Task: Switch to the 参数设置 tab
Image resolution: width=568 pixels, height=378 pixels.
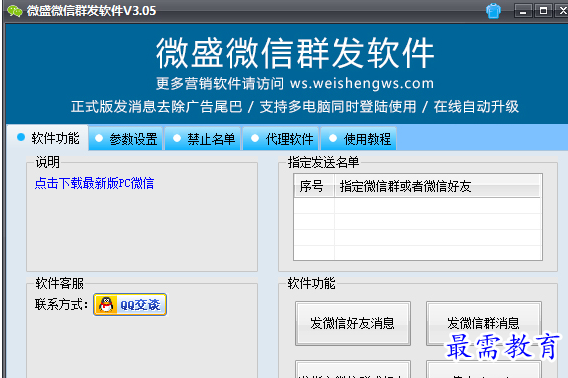Action: [x=126, y=139]
